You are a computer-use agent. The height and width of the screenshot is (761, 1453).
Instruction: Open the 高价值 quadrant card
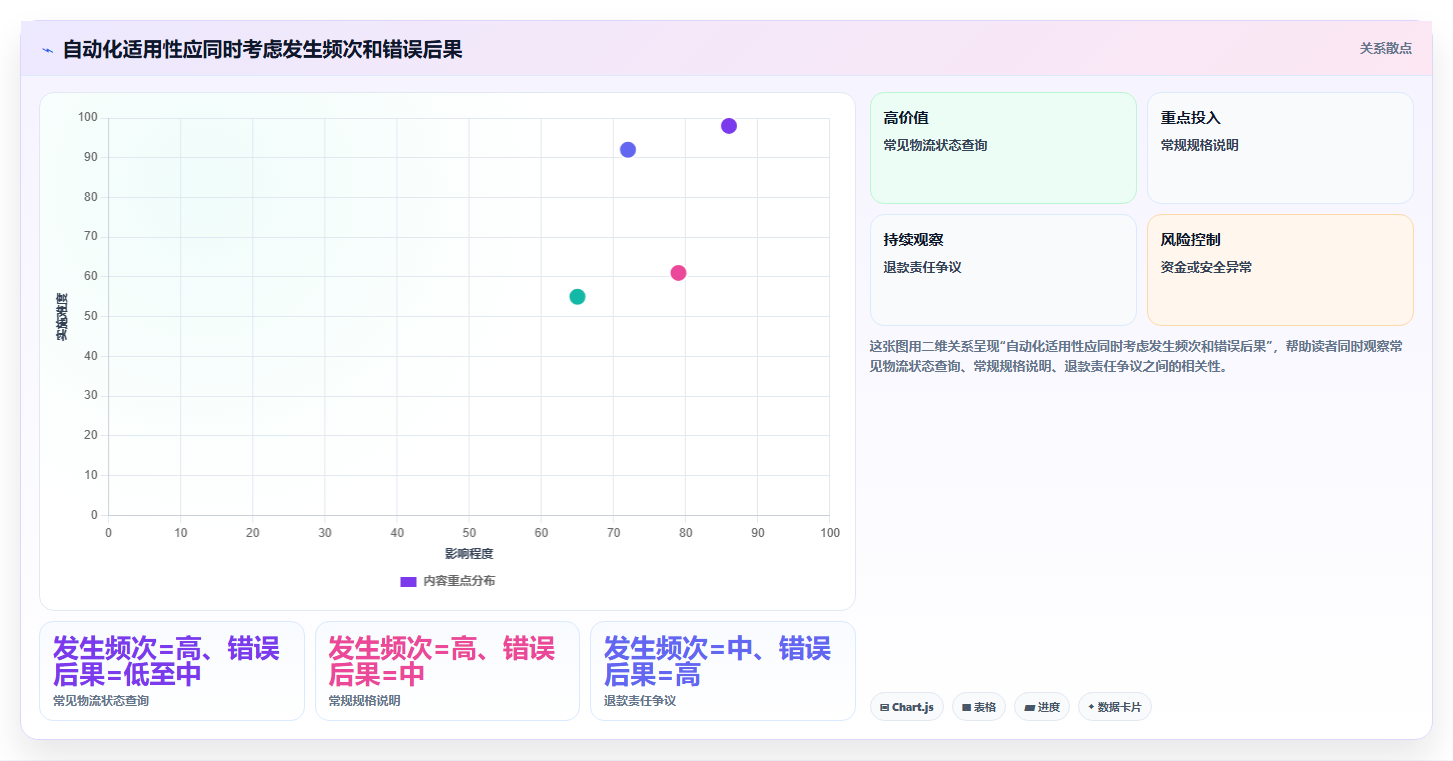[x=1003, y=148]
